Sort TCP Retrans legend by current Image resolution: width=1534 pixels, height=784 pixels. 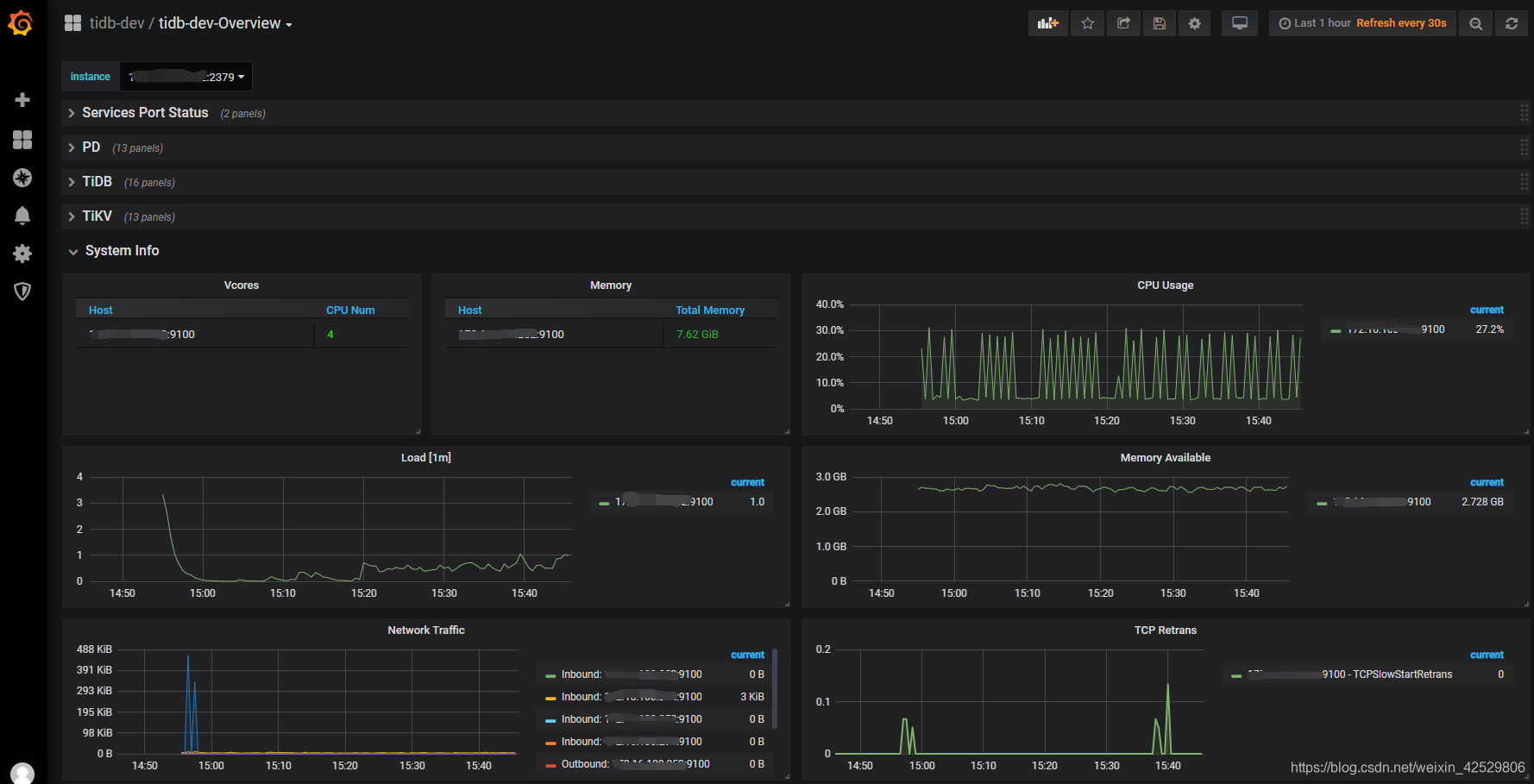click(1487, 655)
